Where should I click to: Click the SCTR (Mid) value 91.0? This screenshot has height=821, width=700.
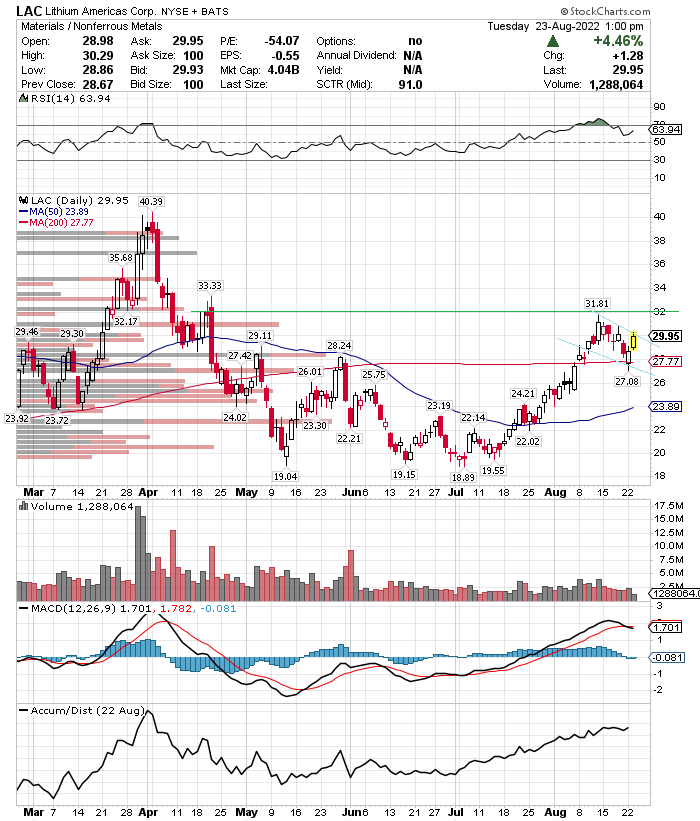(410, 84)
